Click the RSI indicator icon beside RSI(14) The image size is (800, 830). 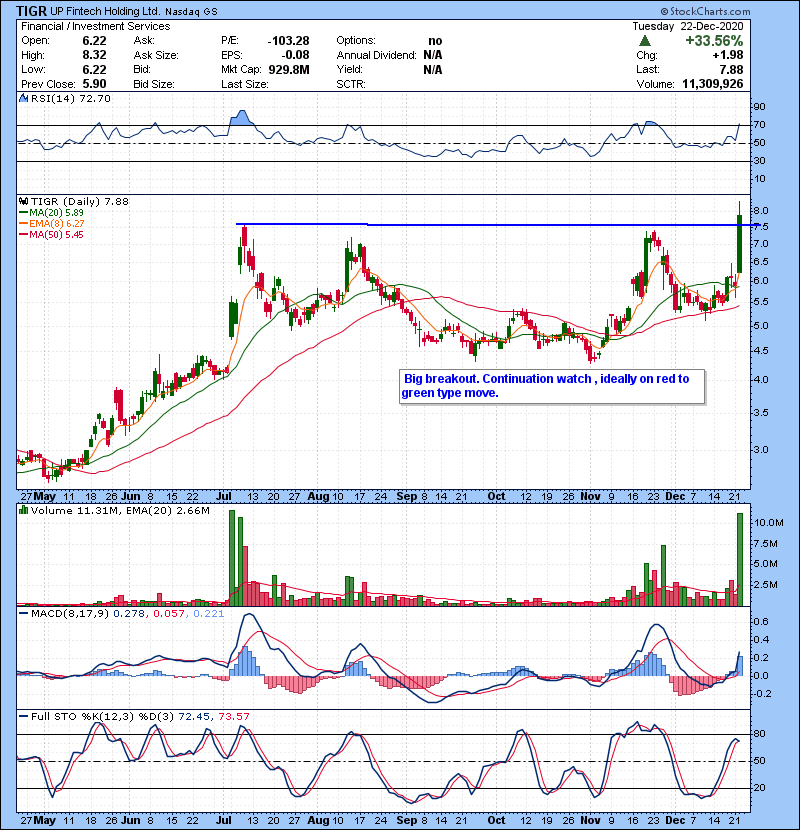[23, 98]
